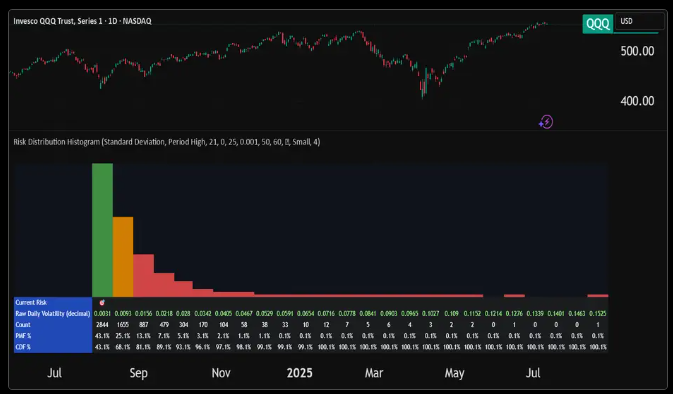Select volatility value 0.109
This screenshot has height=394, width=673.
pos(452,314)
